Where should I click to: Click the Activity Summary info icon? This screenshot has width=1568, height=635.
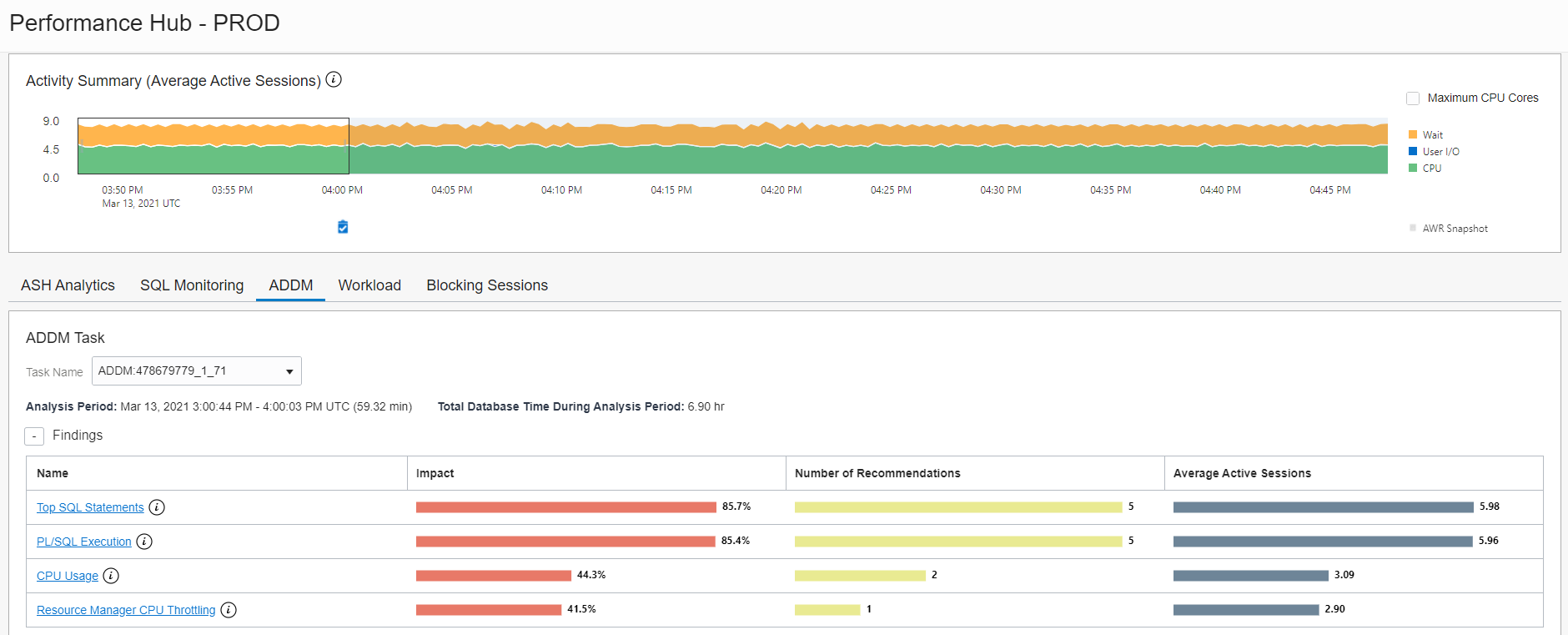pos(334,79)
